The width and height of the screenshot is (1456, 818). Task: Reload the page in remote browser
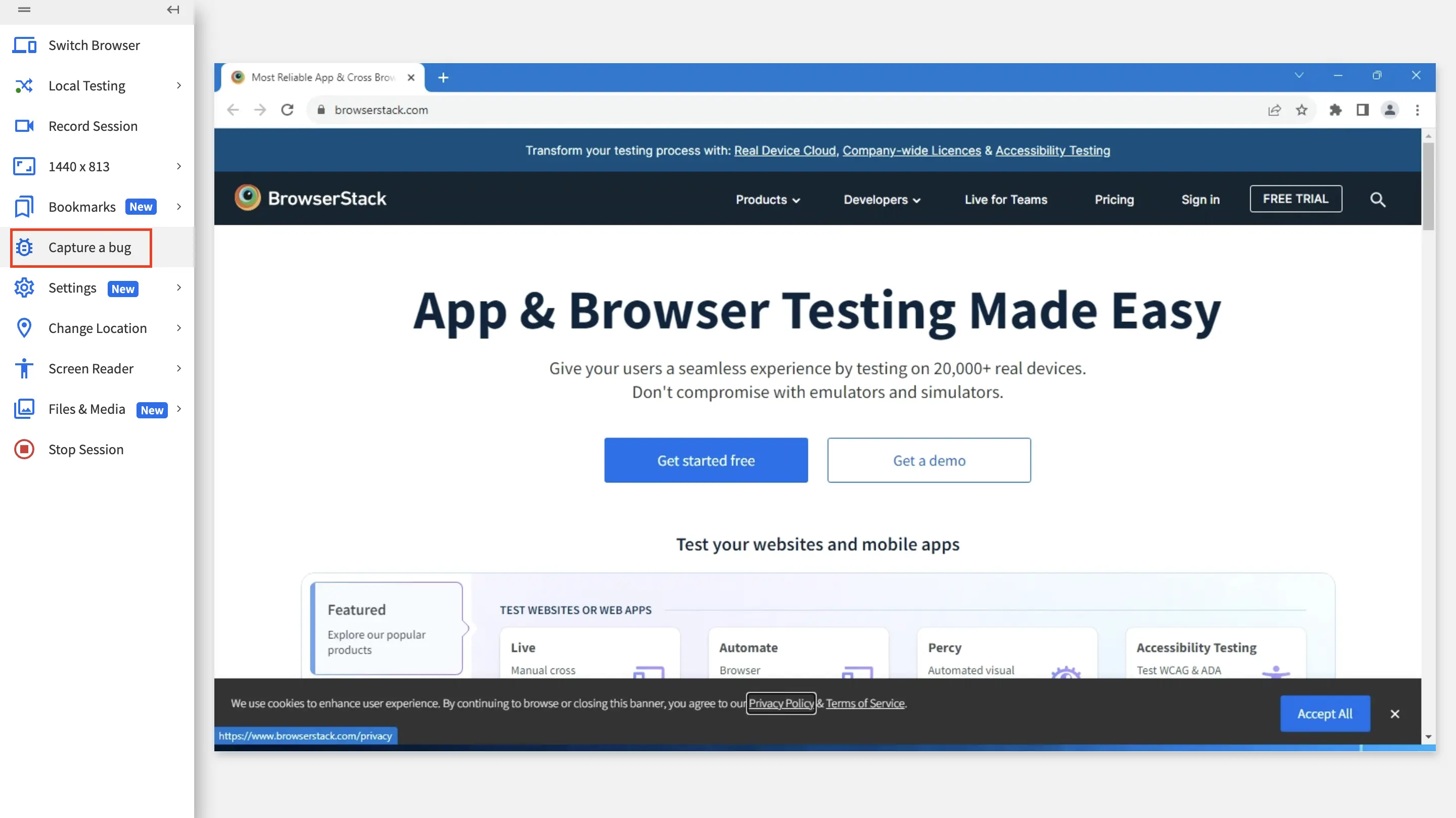(x=287, y=110)
